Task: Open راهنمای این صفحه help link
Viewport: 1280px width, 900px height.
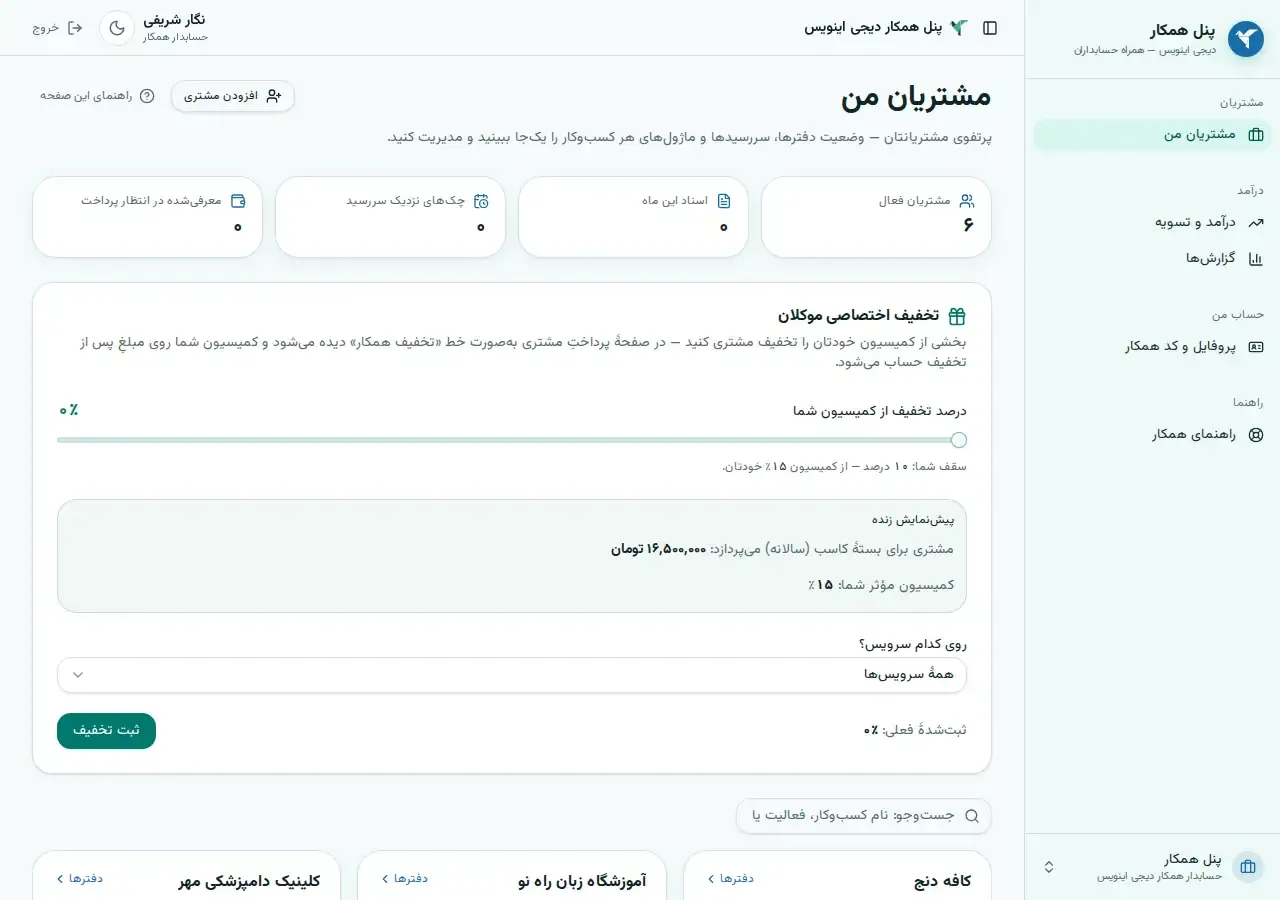Action: click(98, 96)
